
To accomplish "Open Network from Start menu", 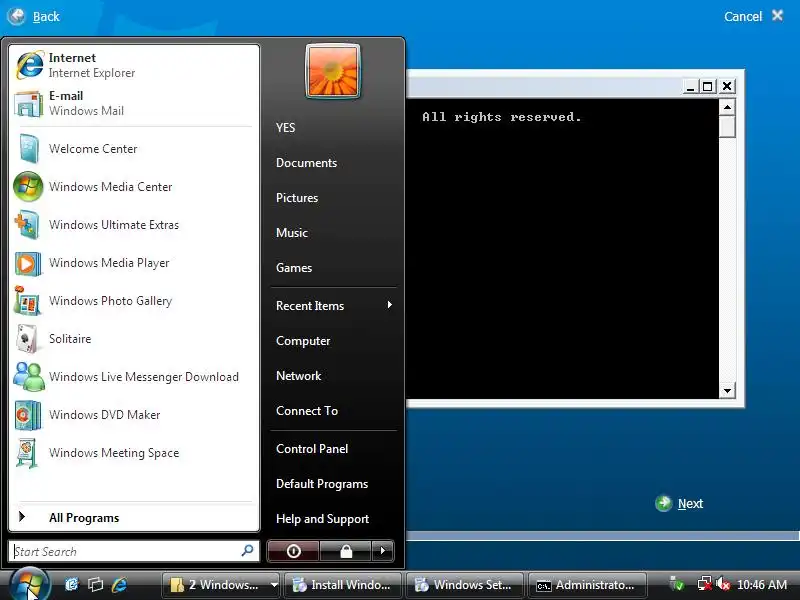I will (298, 376).
